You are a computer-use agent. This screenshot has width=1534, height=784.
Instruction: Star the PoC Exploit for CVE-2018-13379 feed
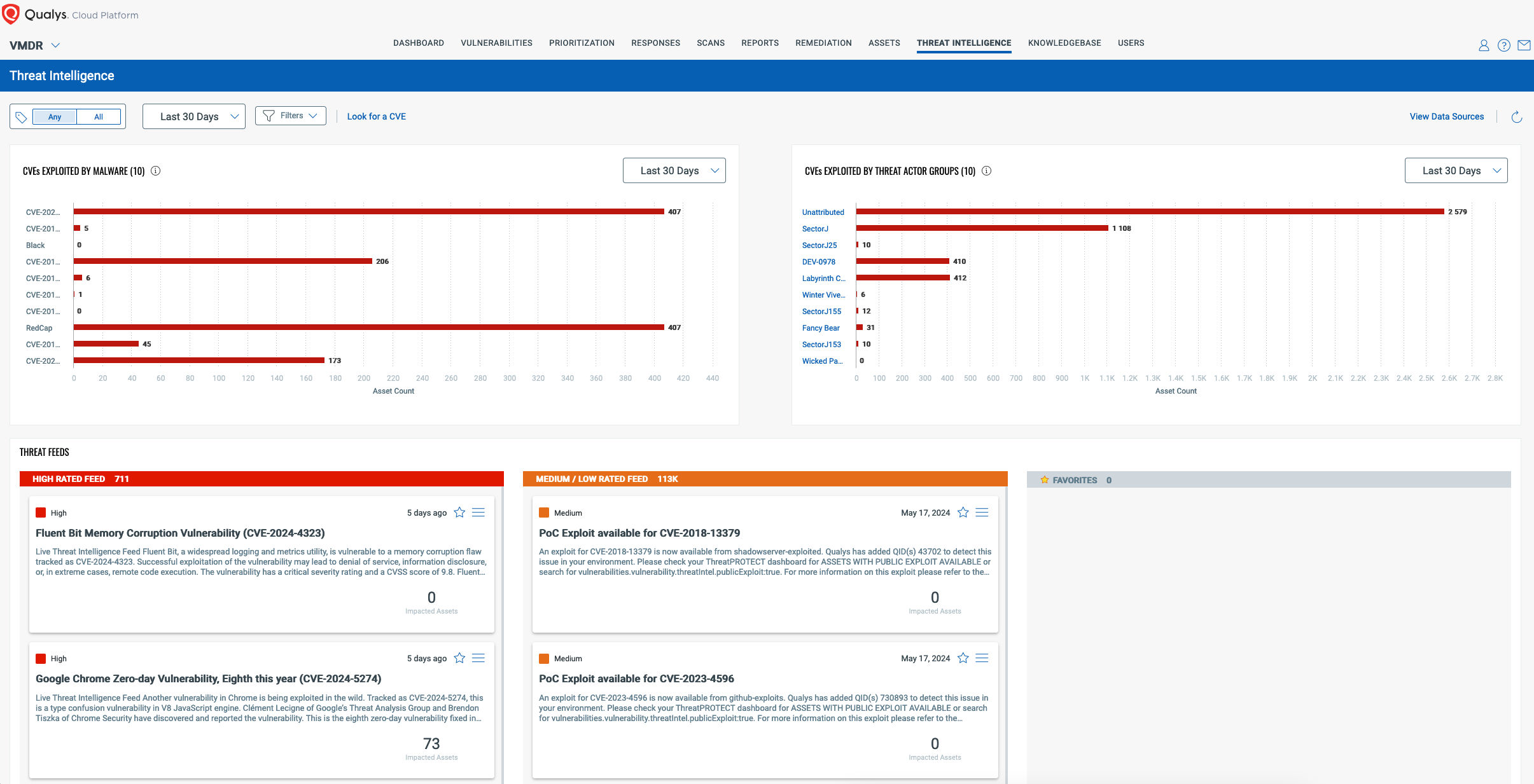[x=963, y=512]
